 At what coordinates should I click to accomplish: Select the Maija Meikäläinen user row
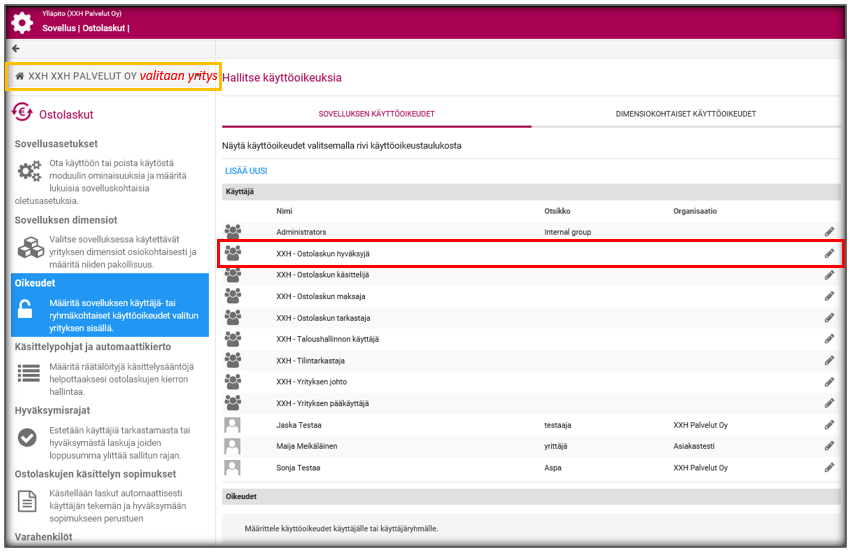coord(531,446)
